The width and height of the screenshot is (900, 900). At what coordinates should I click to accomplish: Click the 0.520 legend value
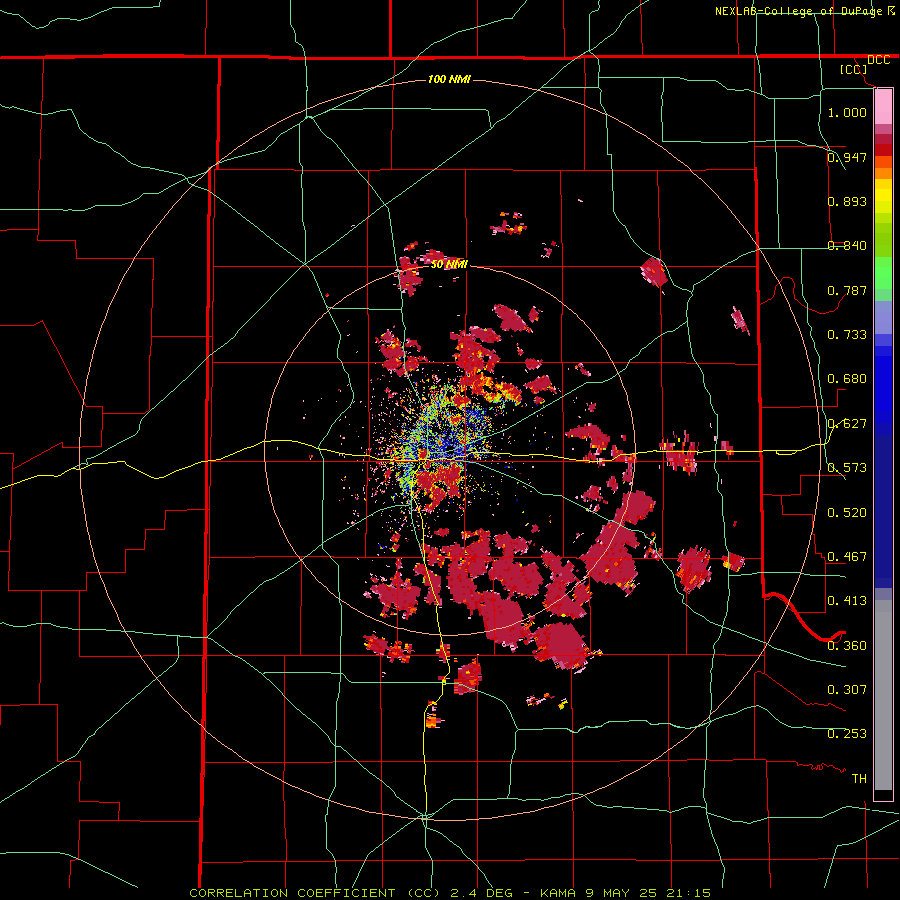pos(847,512)
